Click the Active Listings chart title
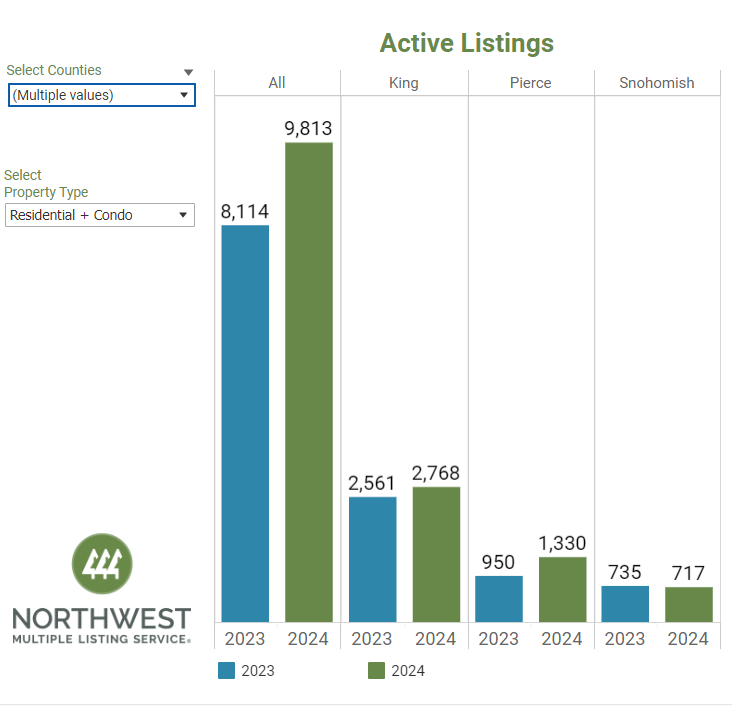This screenshot has width=732, height=706. [466, 44]
